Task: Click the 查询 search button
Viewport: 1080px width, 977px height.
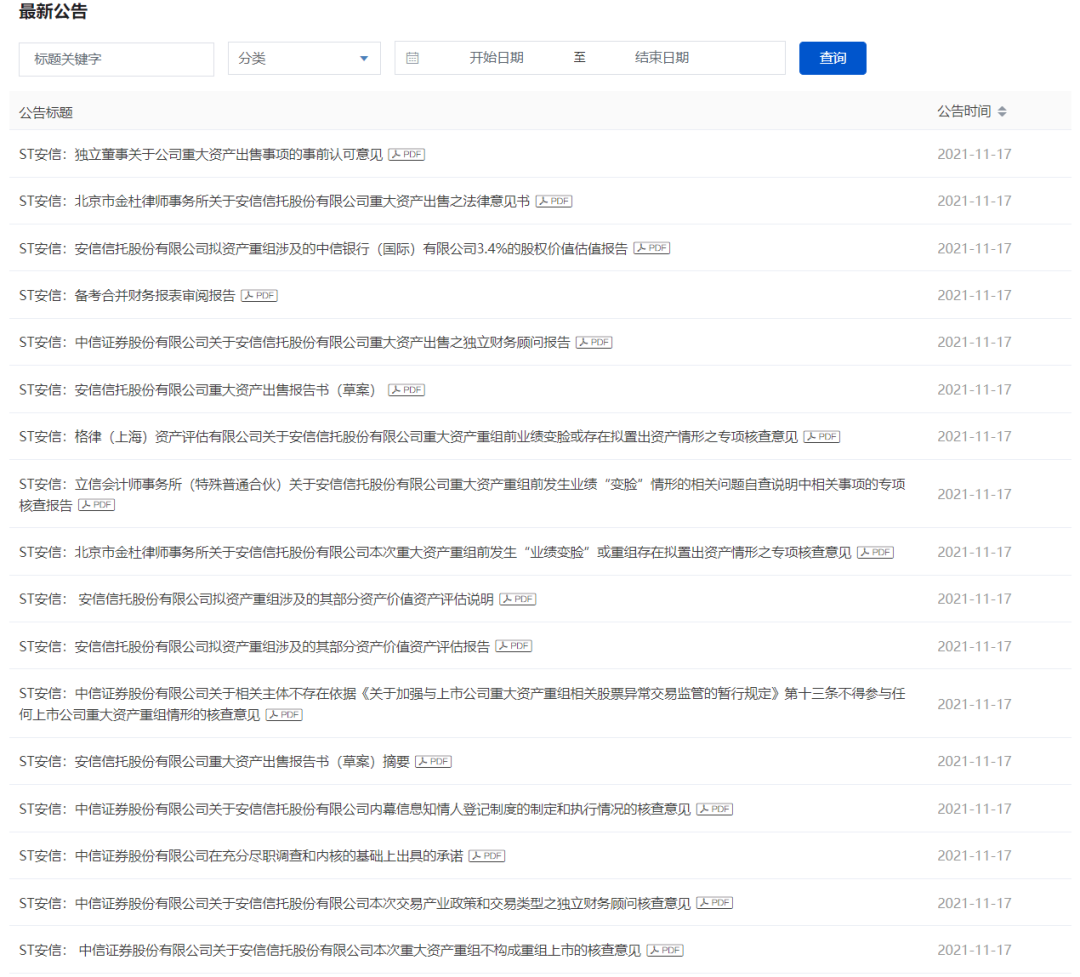Action: (832, 58)
